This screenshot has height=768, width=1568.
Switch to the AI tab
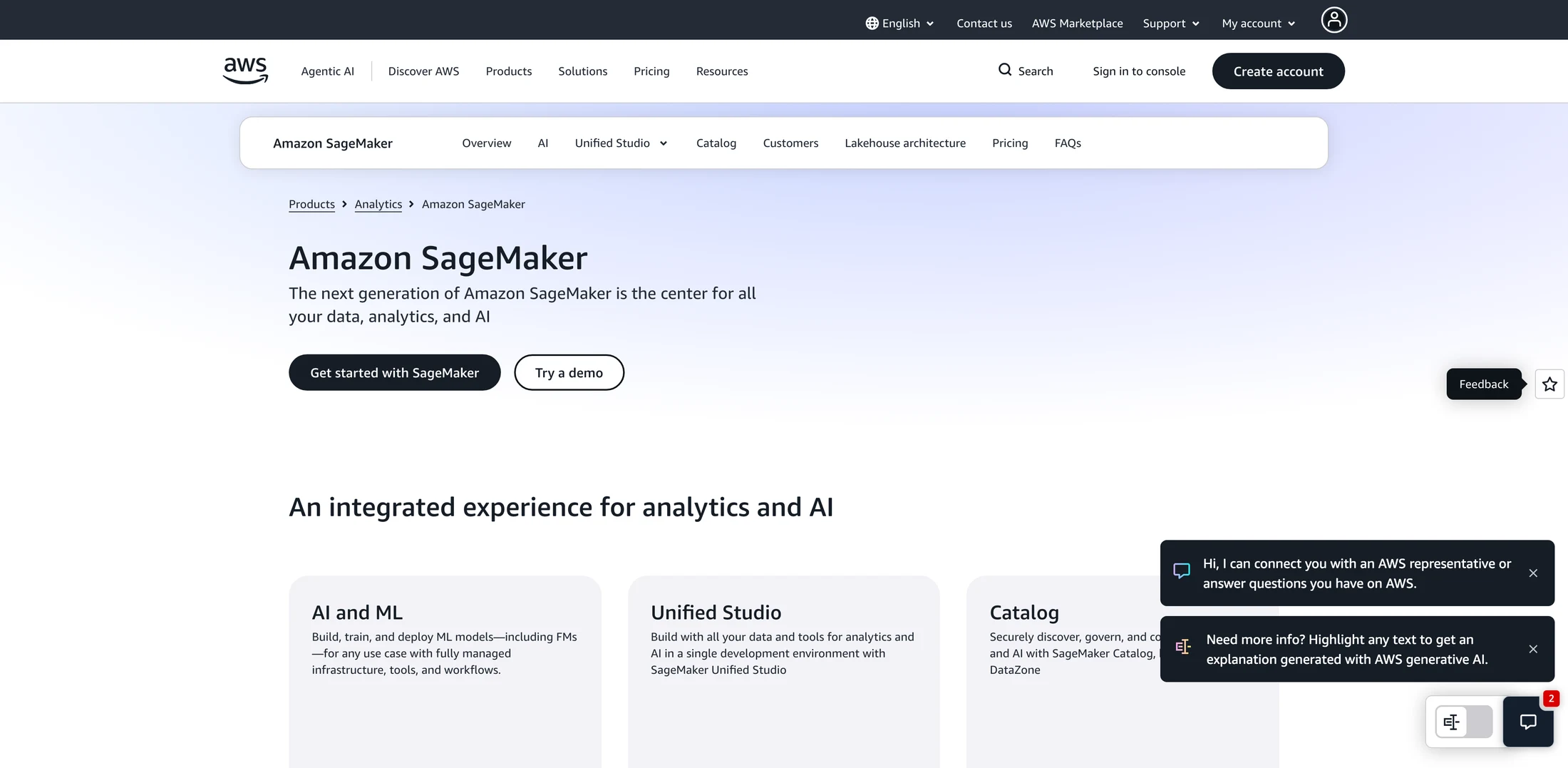pyautogui.click(x=543, y=143)
